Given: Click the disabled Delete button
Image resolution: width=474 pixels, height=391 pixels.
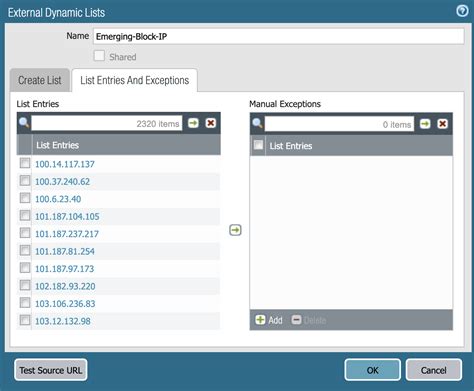Looking at the screenshot, I should pos(309,320).
